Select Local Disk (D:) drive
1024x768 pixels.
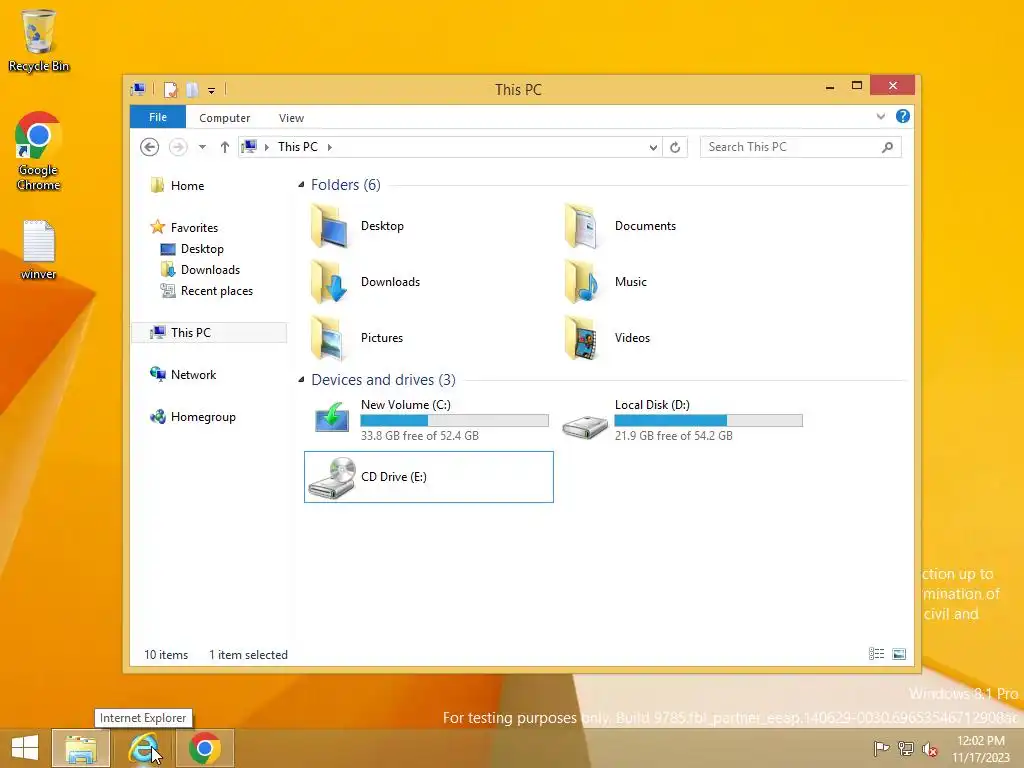(682, 419)
